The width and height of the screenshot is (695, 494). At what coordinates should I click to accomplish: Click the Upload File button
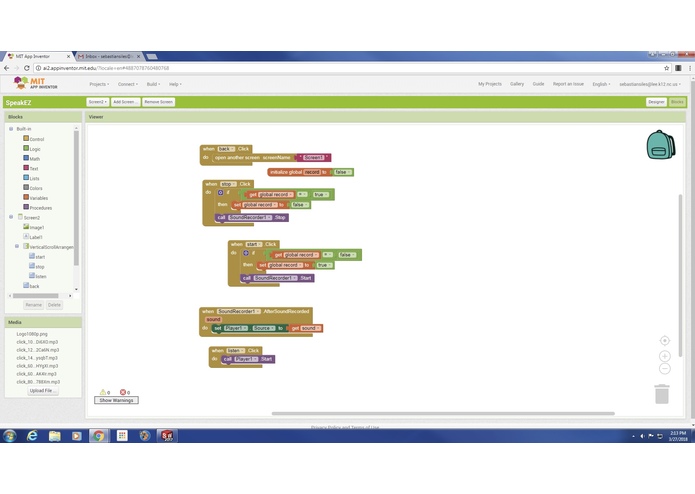[x=43, y=390]
